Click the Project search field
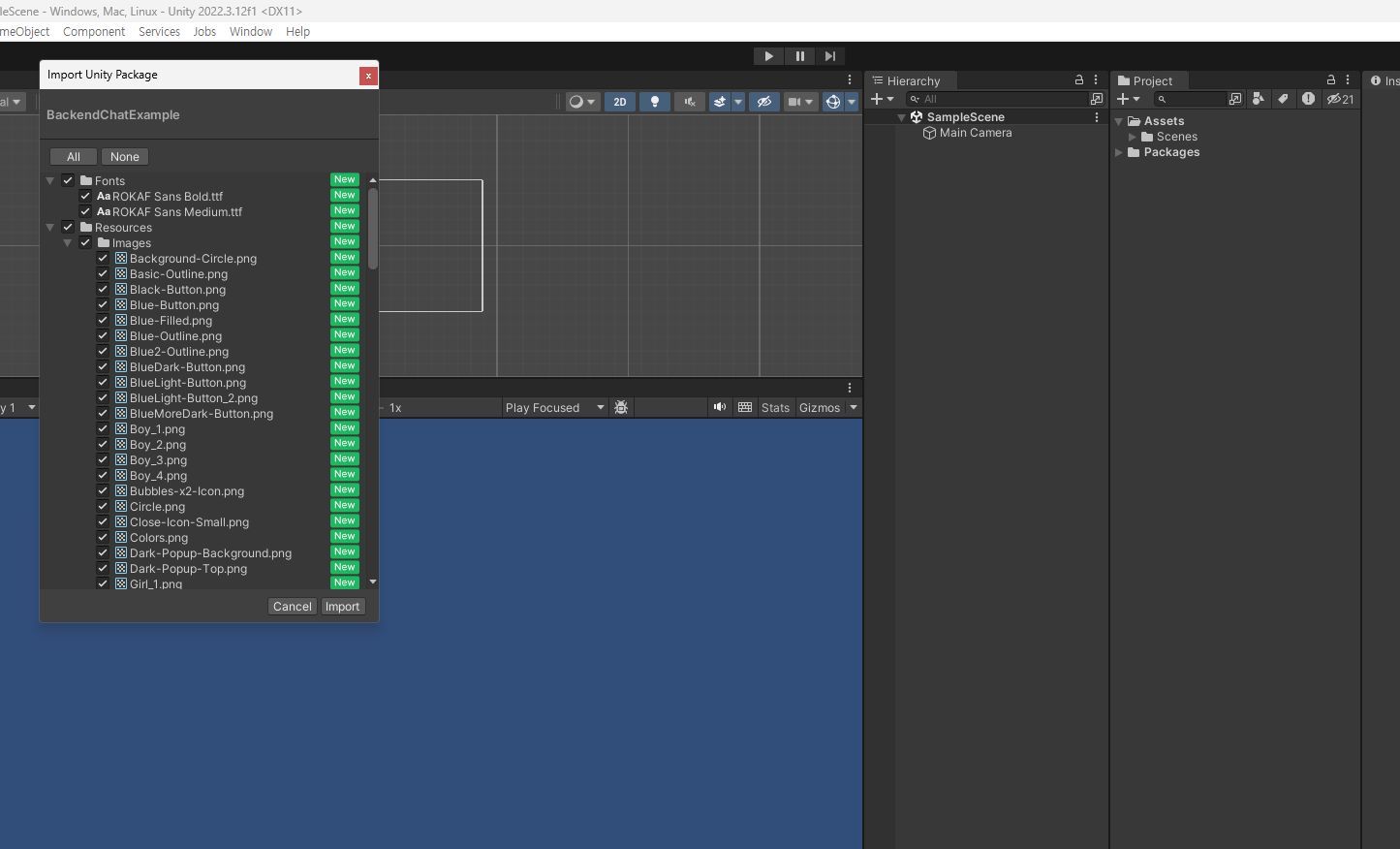Screen dimensions: 1400x849 pyautogui.click(x=1190, y=99)
